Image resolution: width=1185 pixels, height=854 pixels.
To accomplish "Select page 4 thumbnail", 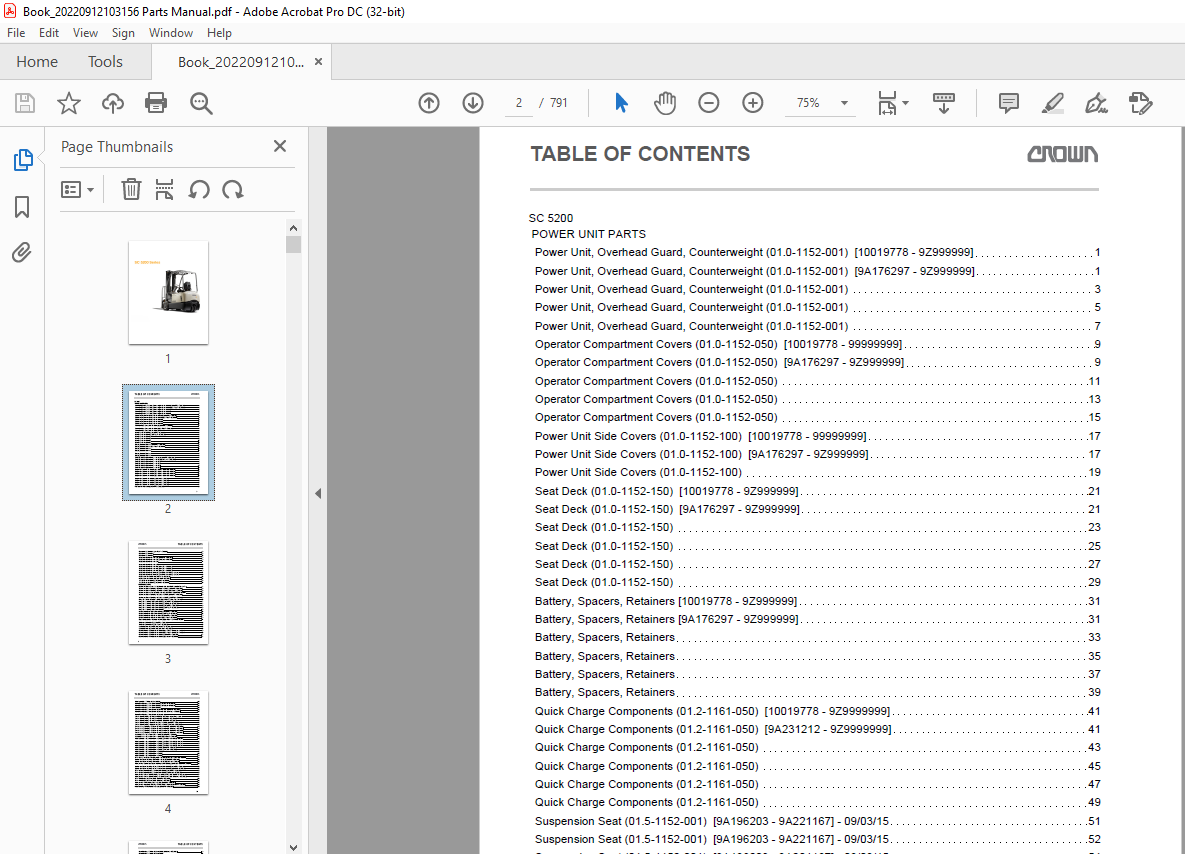I will point(168,742).
